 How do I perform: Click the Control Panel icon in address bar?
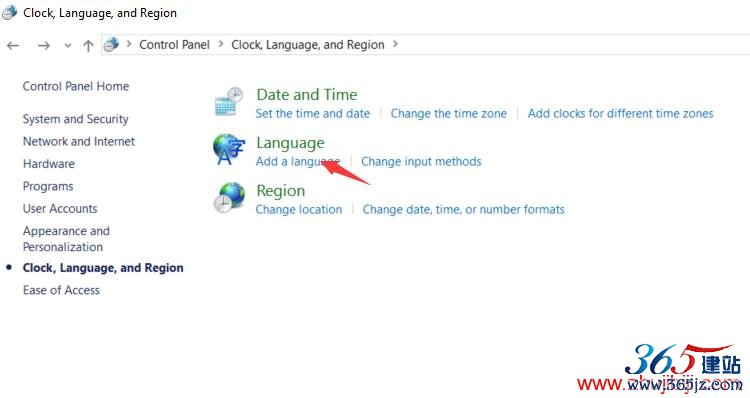pos(111,44)
